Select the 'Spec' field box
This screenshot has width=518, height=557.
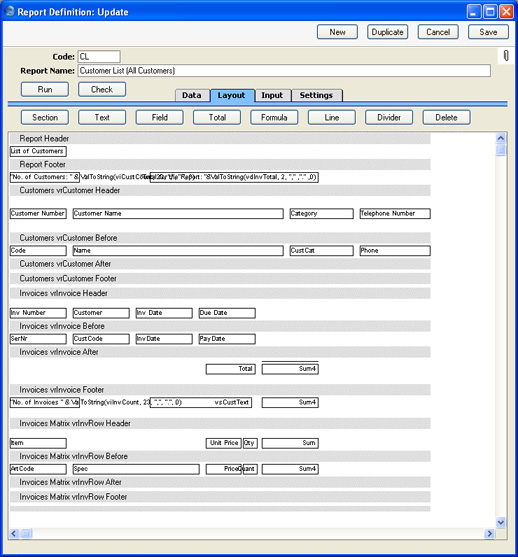point(136,469)
